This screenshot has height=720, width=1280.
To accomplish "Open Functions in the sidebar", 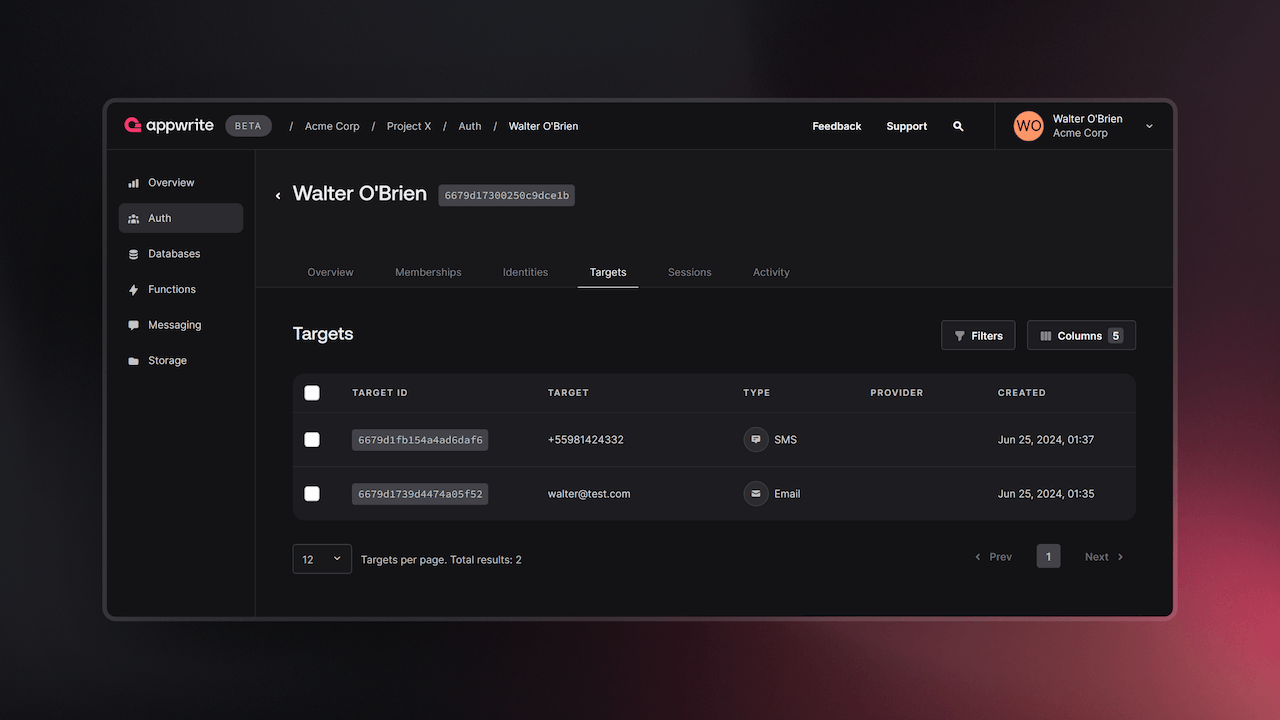I will coord(180,290).
